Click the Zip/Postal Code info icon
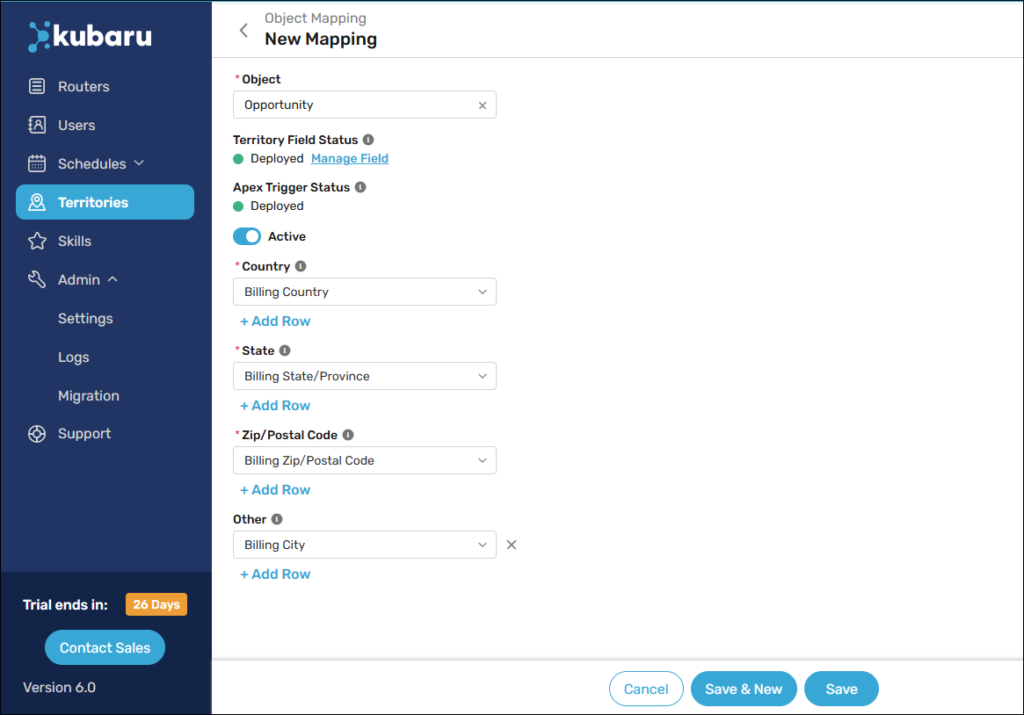This screenshot has height=715, width=1024. pyautogui.click(x=348, y=435)
